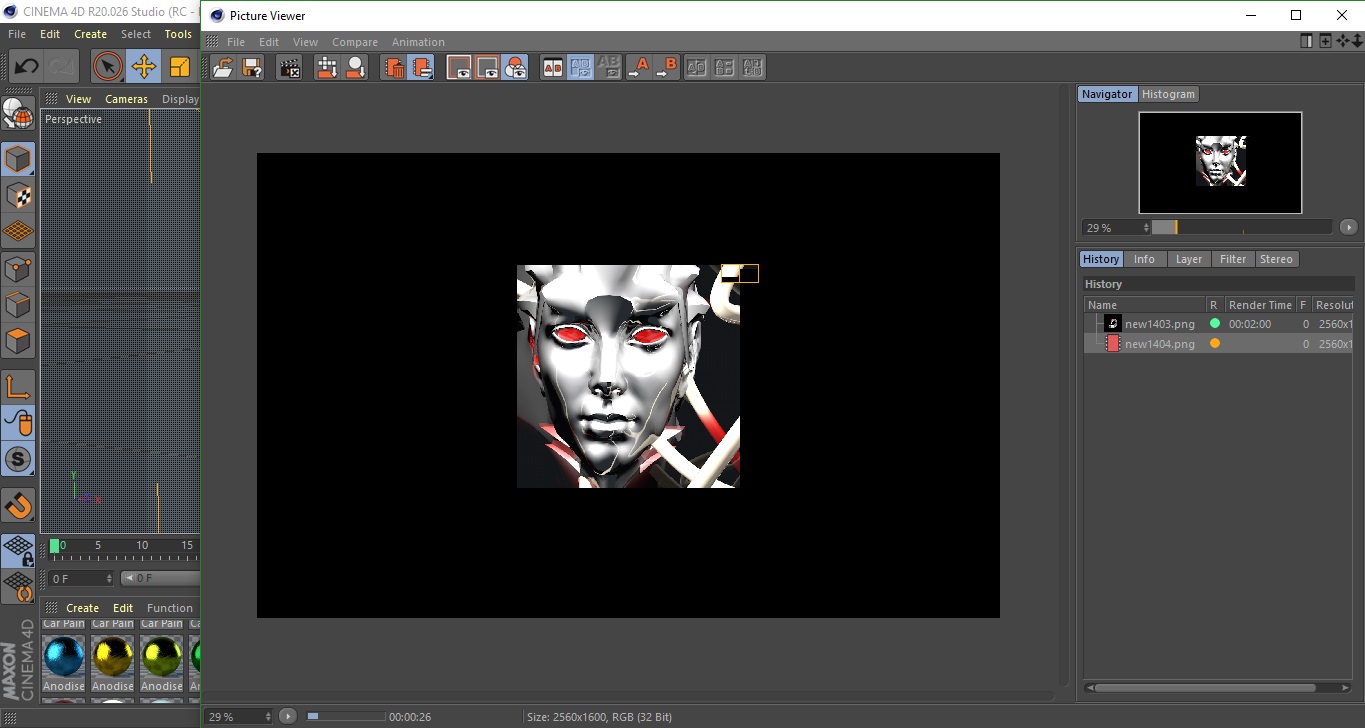Select new1403.png in History list
This screenshot has width=1365, height=728.
coord(1159,324)
